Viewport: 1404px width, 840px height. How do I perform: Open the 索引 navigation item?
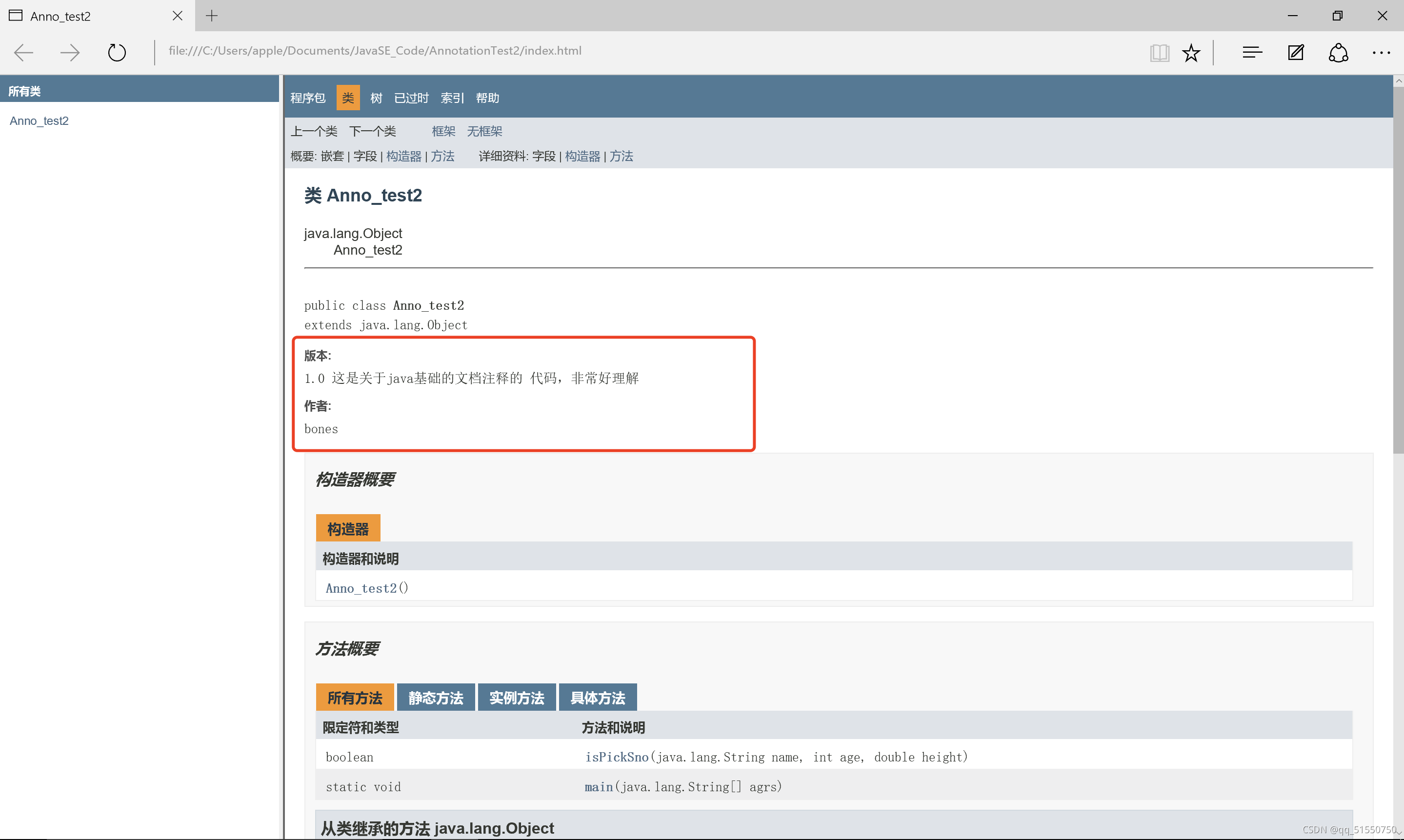[452, 99]
